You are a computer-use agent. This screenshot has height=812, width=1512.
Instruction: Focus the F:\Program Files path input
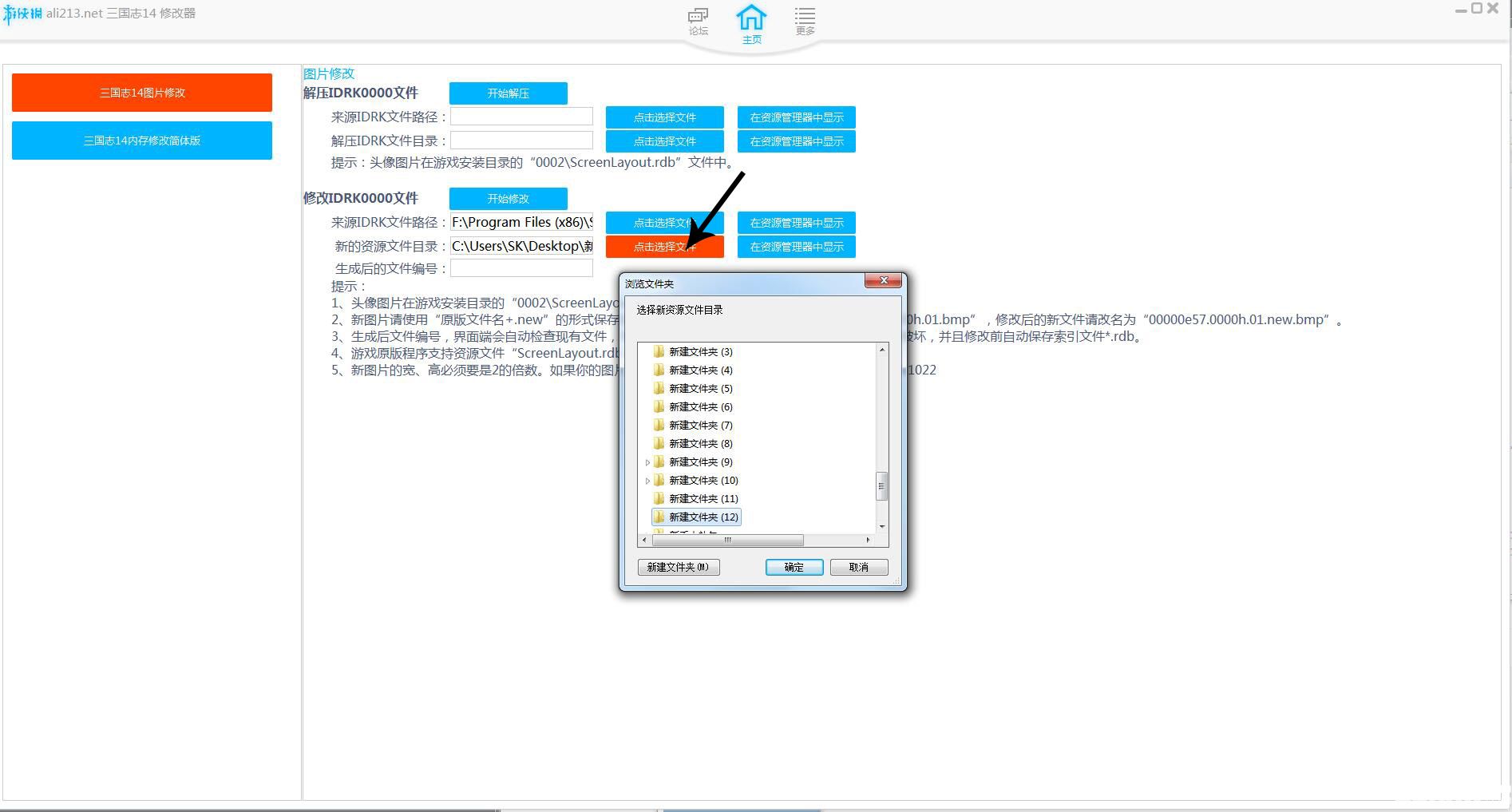(x=522, y=222)
